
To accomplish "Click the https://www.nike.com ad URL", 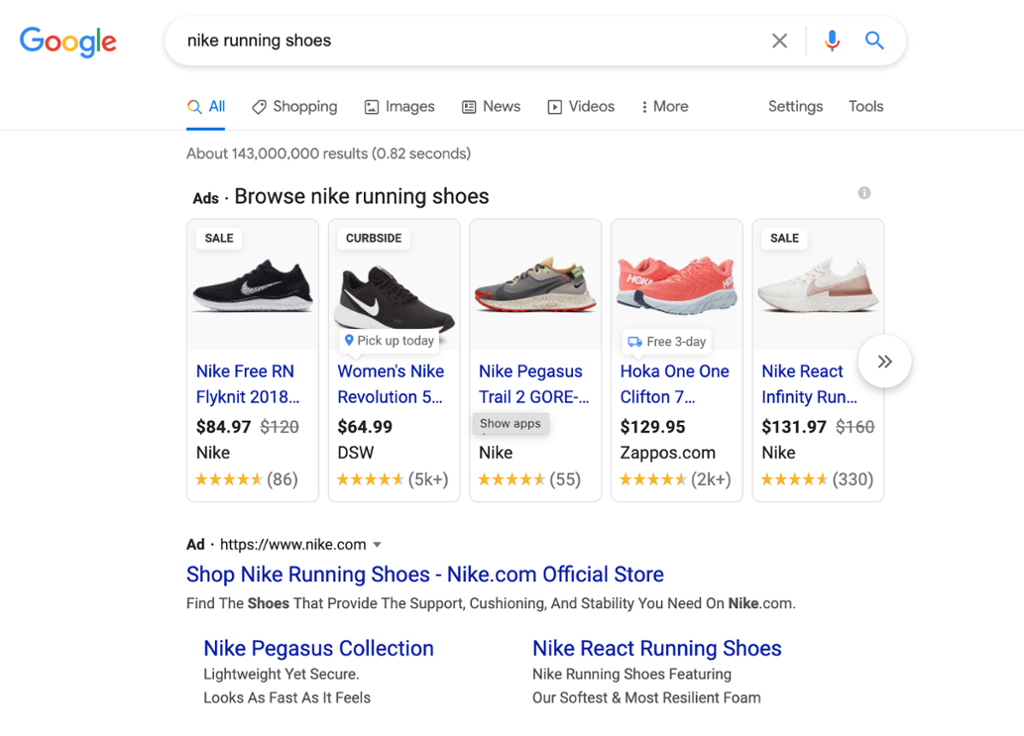I will [x=293, y=545].
